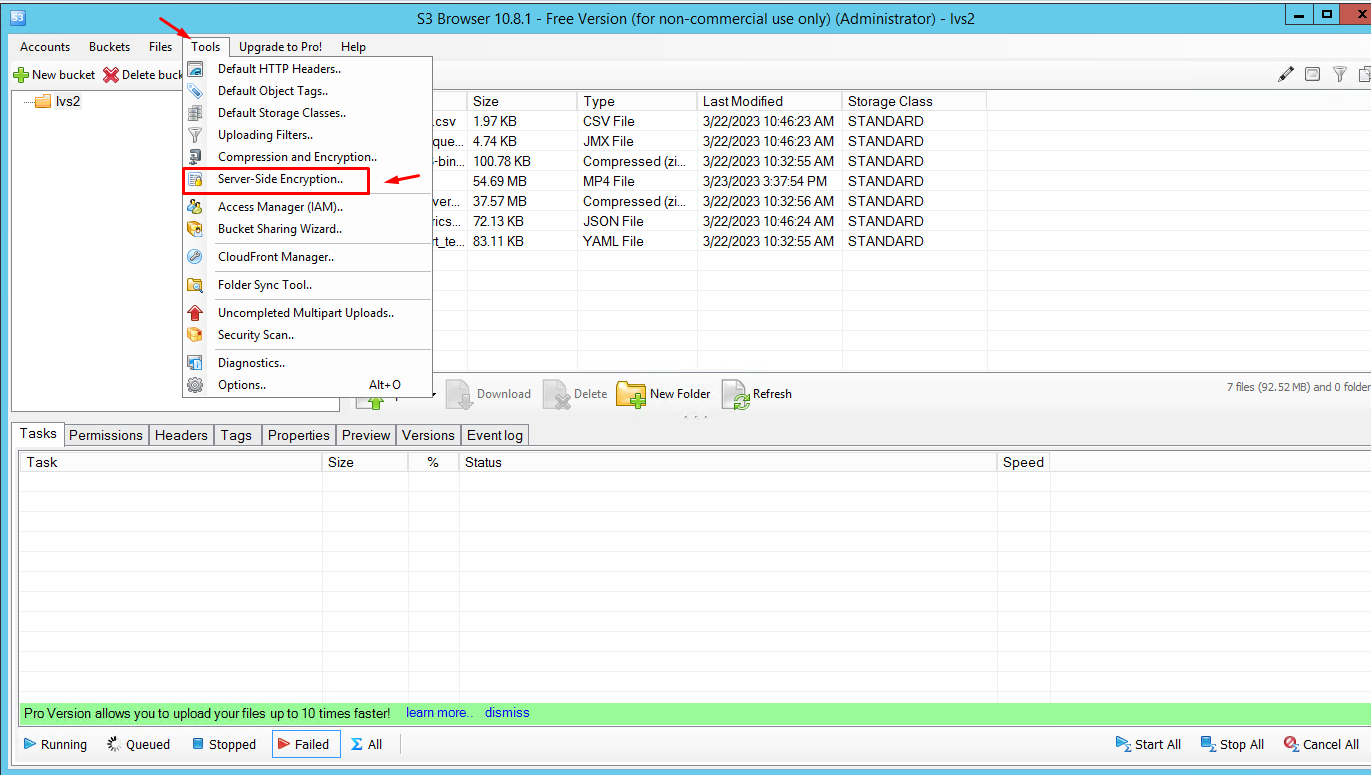Switch to the Tags tab
The height and width of the screenshot is (775, 1371).
236,435
